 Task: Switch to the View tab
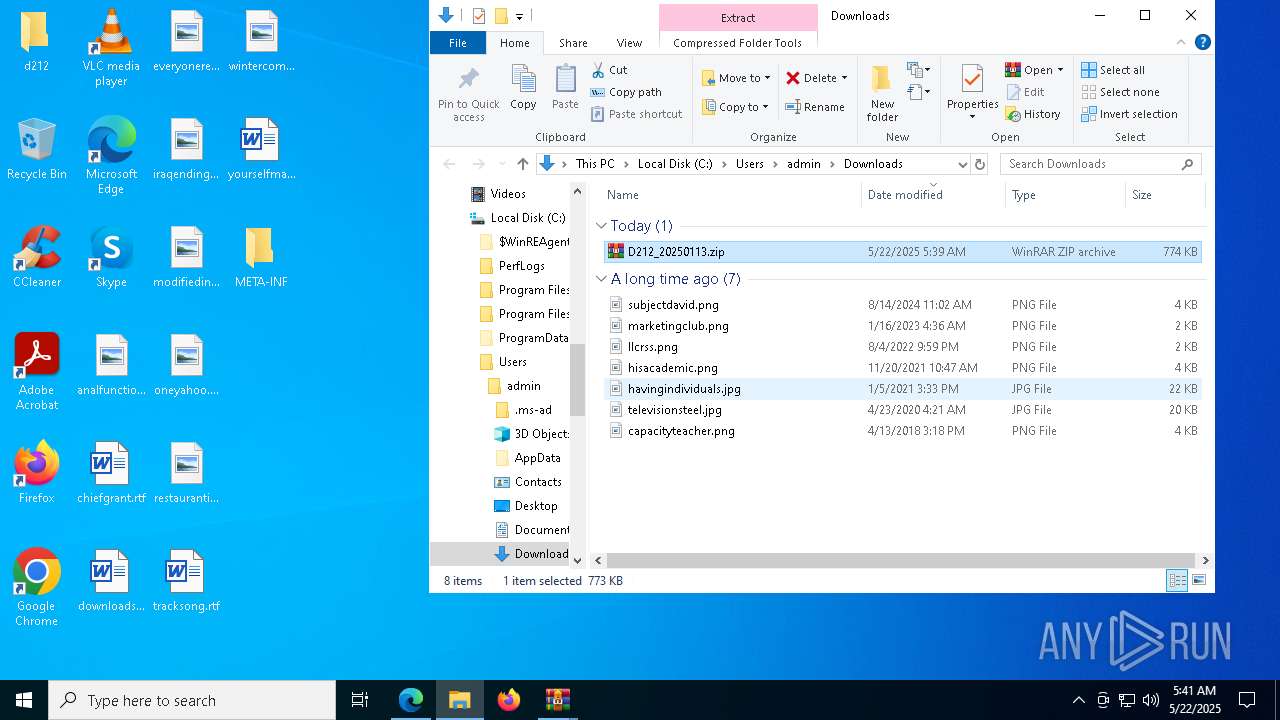coord(629,43)
